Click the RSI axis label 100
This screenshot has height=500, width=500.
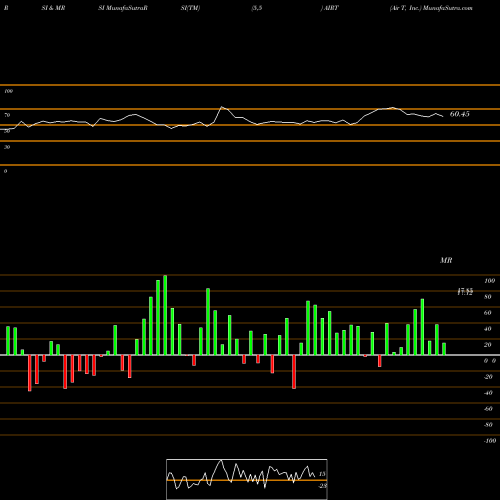pyautogui.click(x=8, y=91)
